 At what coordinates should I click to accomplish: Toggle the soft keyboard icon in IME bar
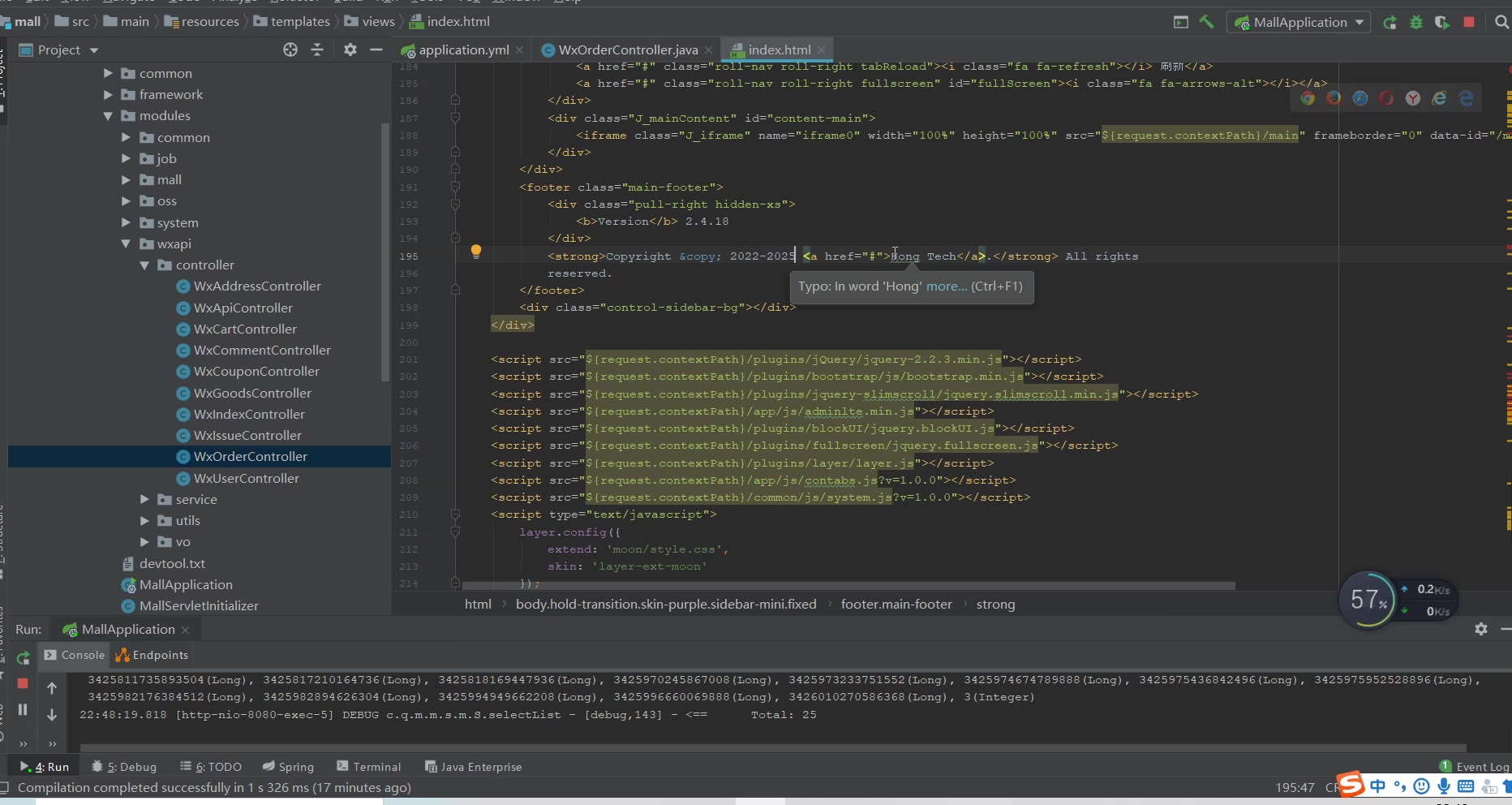(x=1465, y=786)
